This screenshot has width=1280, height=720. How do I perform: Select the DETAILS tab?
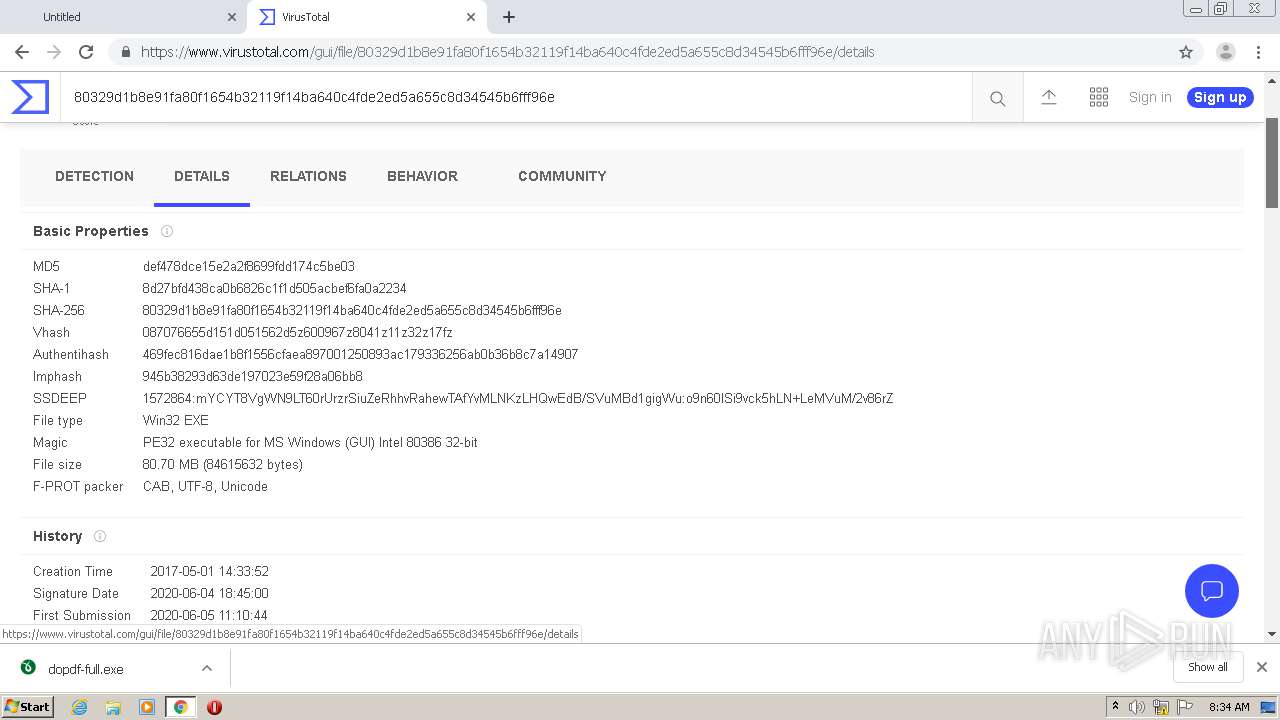click(x=202, y=176)
